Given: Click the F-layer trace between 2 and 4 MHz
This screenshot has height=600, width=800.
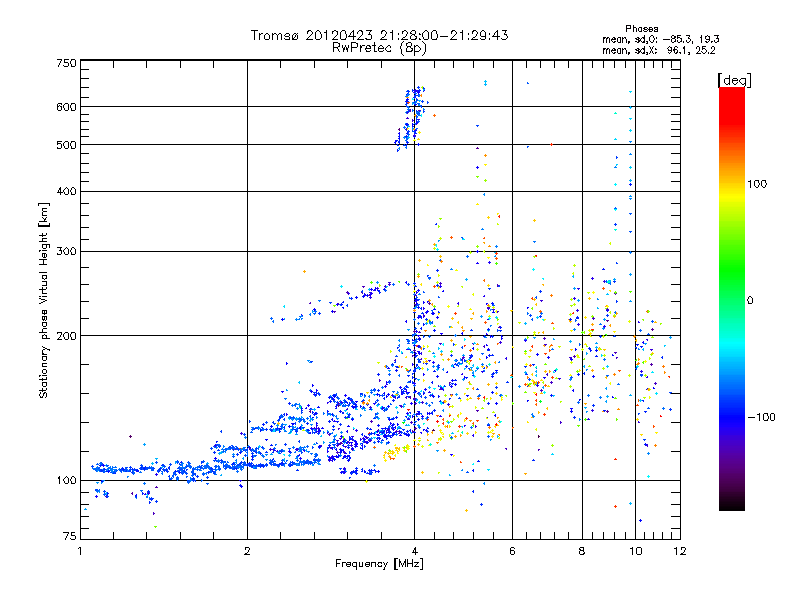Looking at the screenshot, I should click(x=341, y=302).
